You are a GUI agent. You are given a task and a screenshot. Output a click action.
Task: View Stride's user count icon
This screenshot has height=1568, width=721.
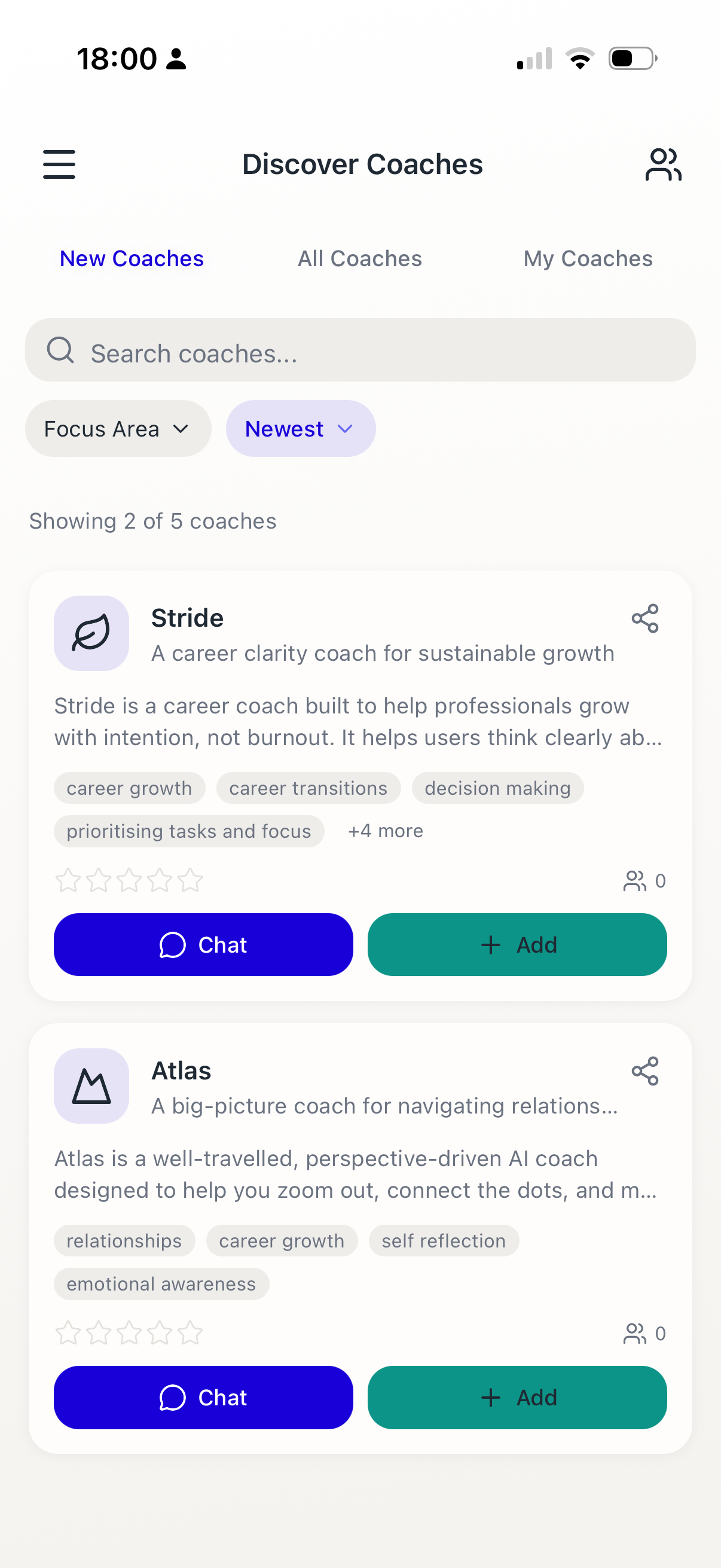point(634,881)
